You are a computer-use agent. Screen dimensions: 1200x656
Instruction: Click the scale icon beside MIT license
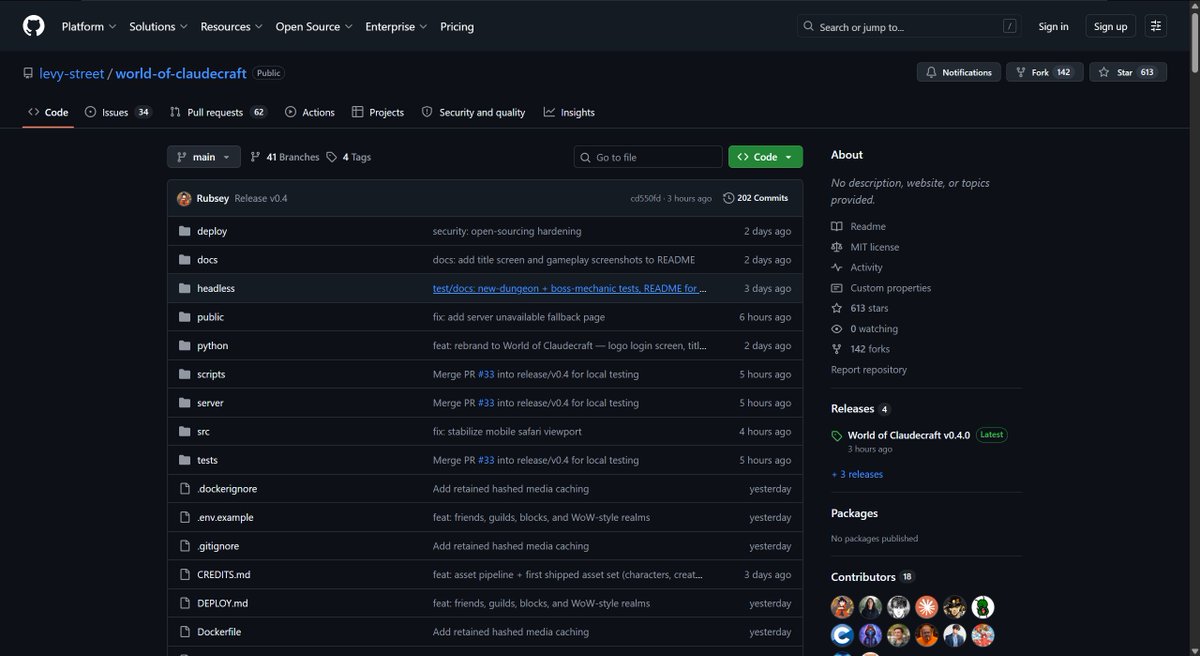pos(837,247)
